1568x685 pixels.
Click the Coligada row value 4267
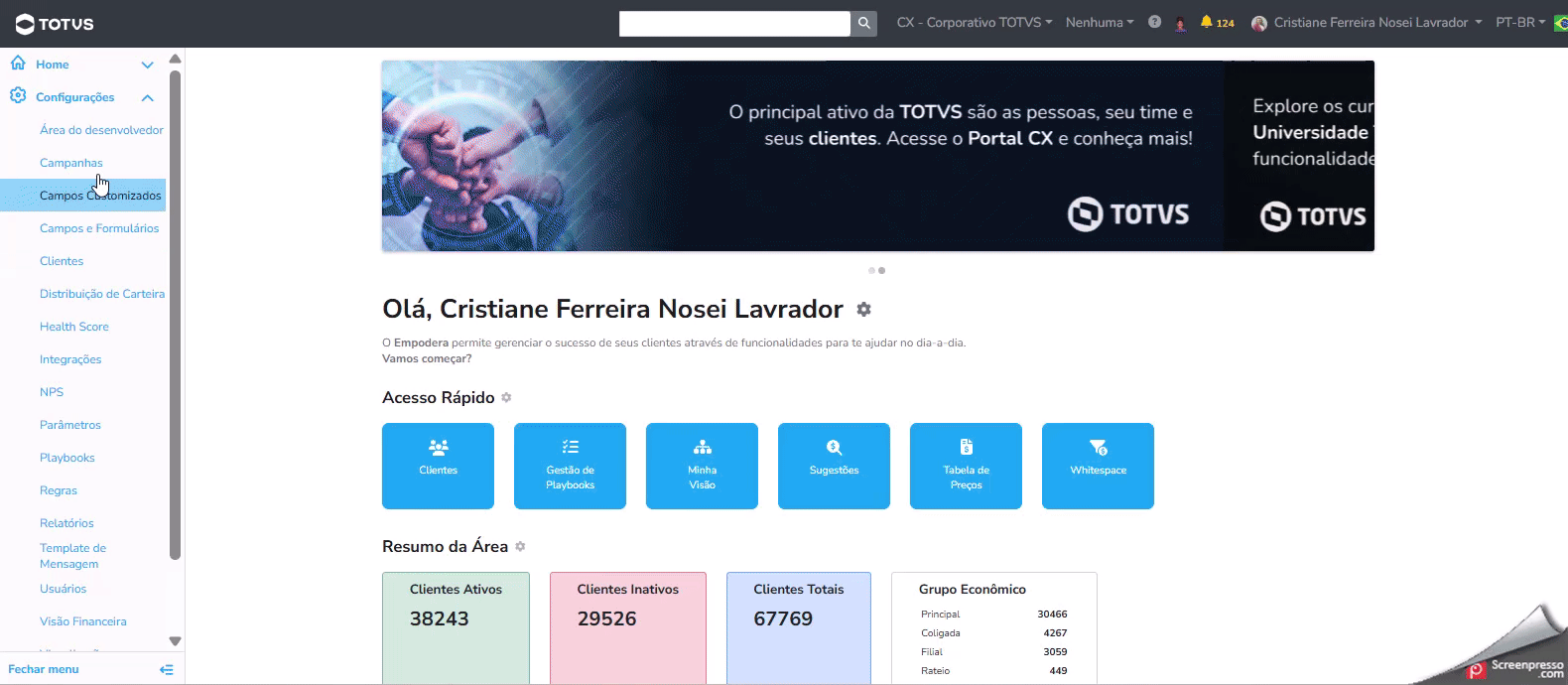(x=1055, y=633)
